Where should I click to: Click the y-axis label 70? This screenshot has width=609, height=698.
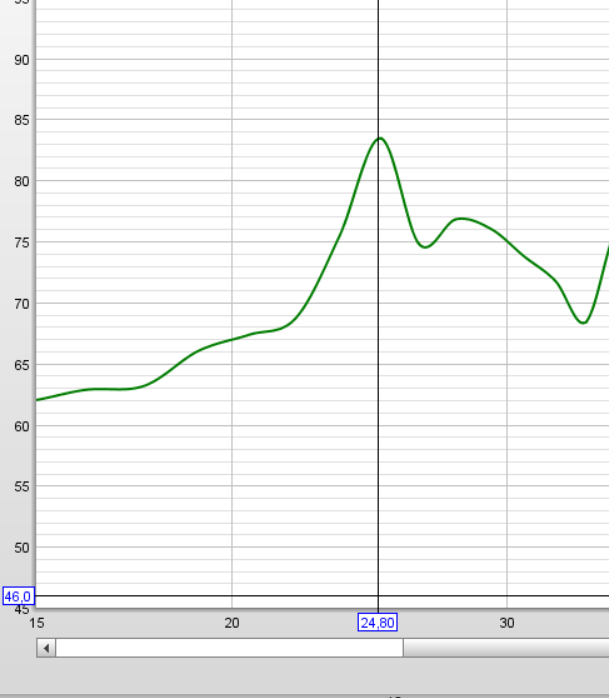(x=21, y=304)
